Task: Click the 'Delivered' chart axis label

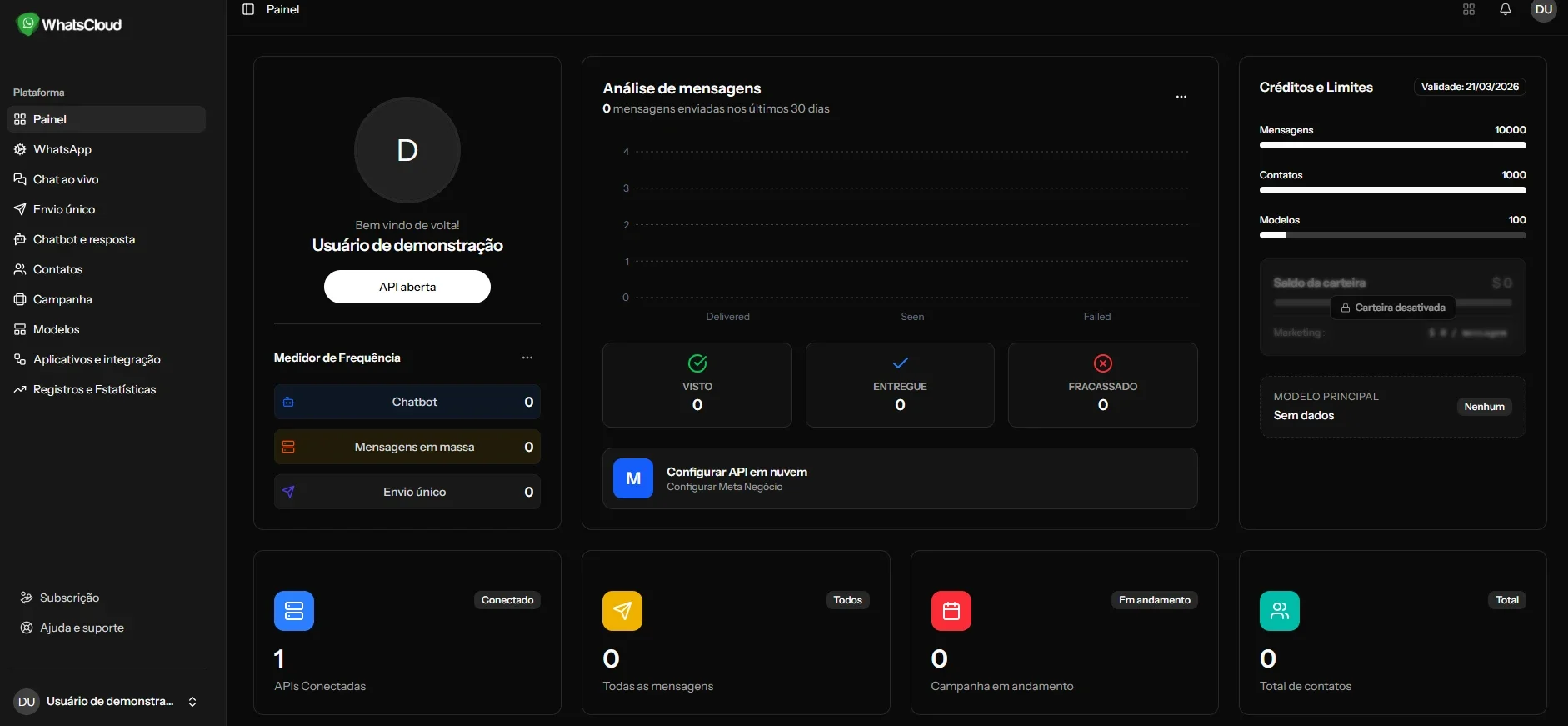Action: pos(728,317)
